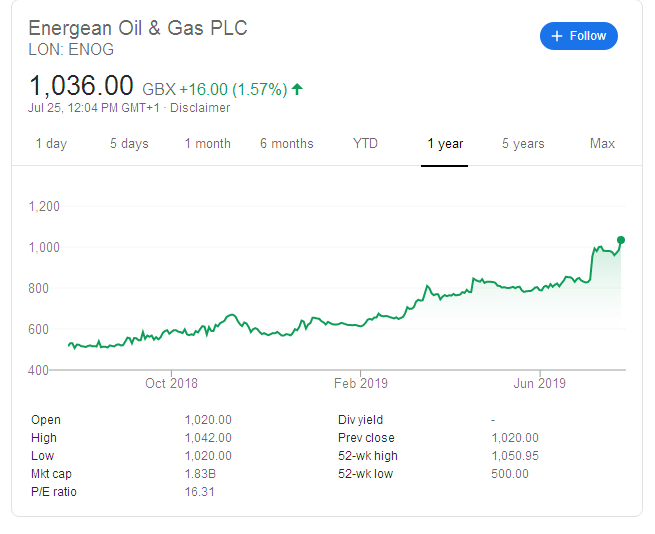Follow Energean Oil & Gas stock

(x=579, y=36)
